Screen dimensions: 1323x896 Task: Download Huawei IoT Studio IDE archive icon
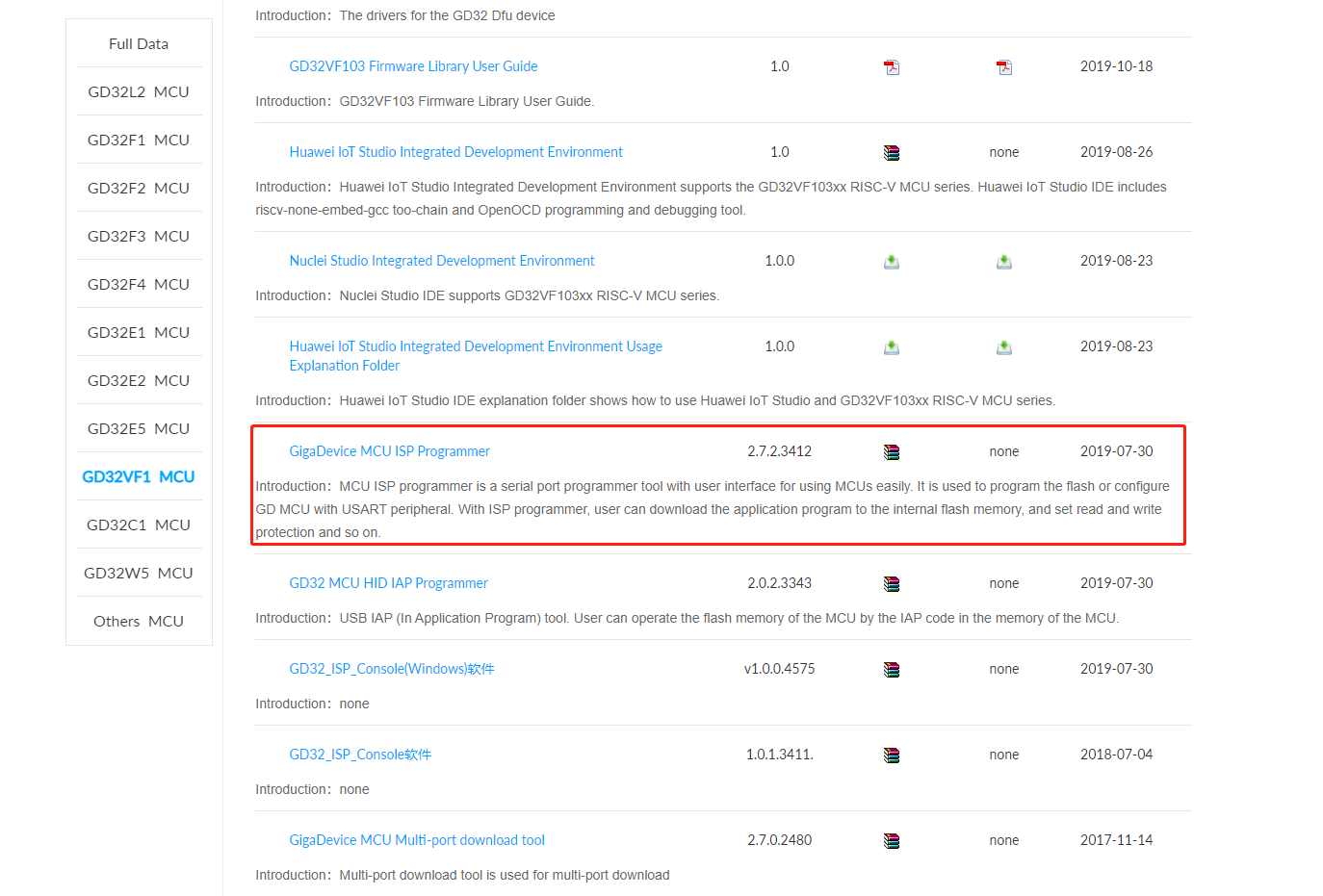(x=892, y=153)
